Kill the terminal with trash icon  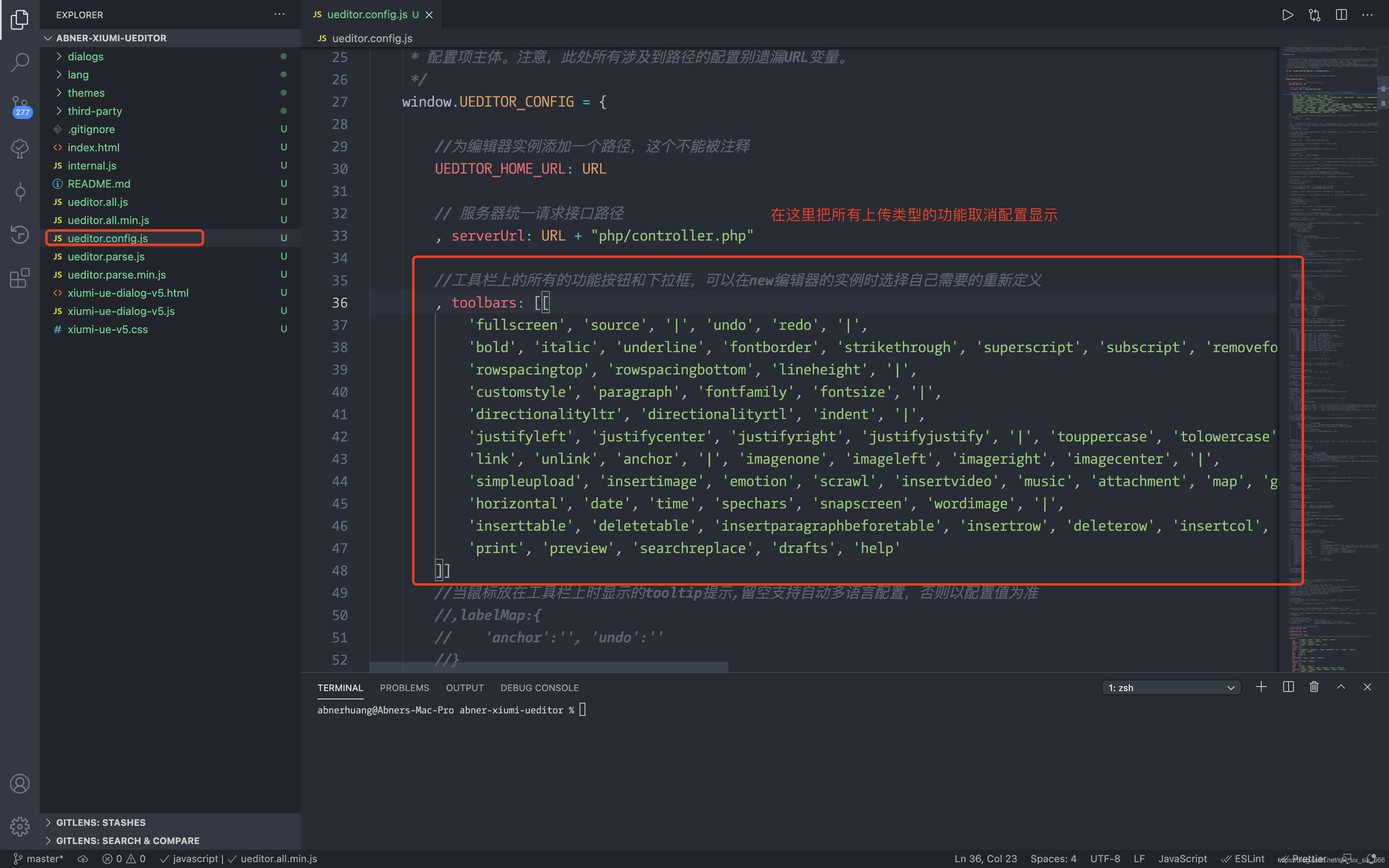pos(1314,687)
